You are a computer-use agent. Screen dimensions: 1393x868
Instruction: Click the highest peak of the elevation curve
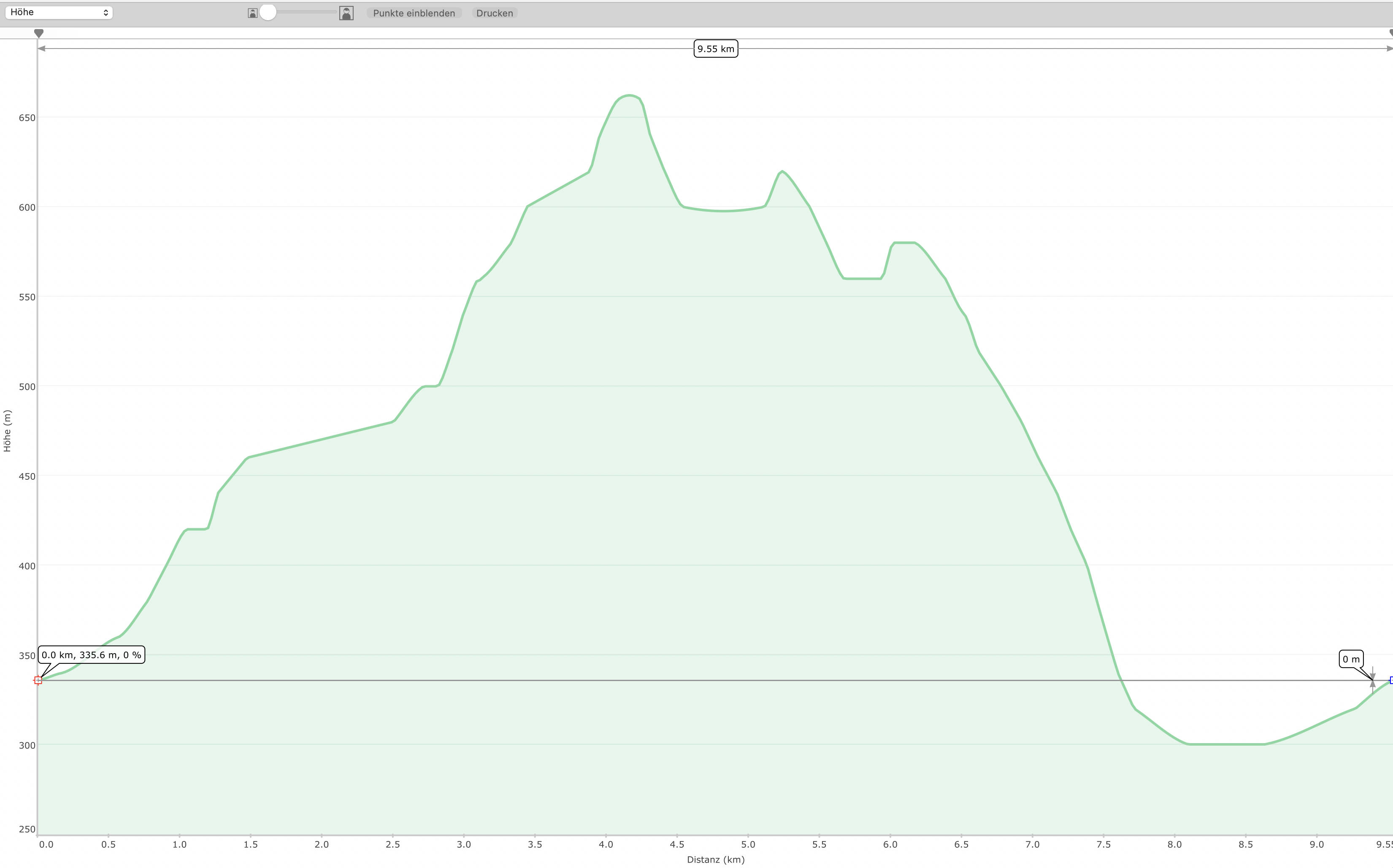630,95
